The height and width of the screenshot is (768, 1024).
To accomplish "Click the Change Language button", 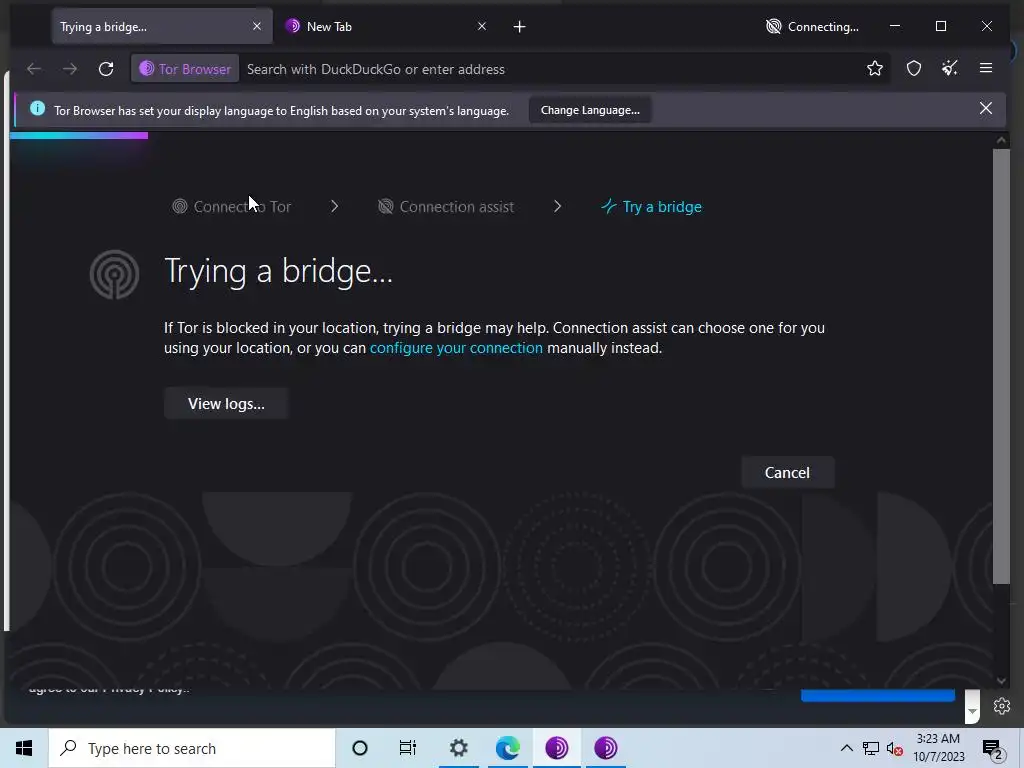I will click(x=590, y=110).
